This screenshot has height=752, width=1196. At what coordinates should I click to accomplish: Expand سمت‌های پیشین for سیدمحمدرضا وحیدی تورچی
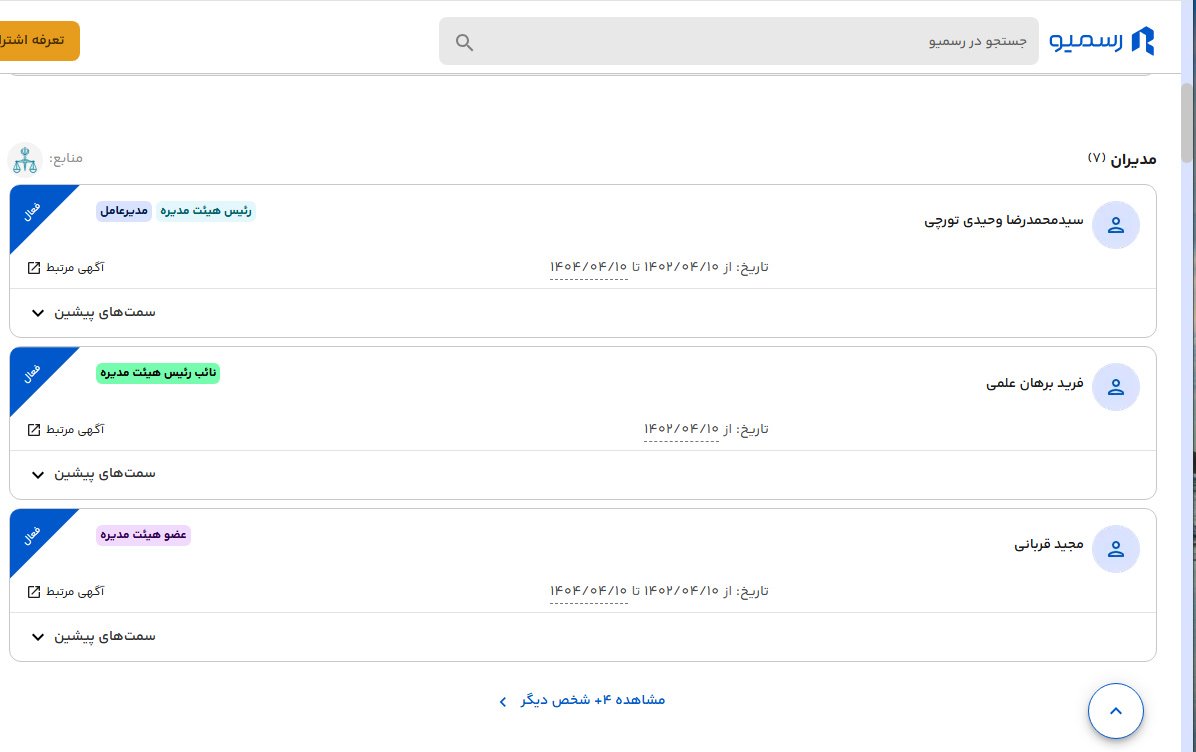tap(38, 313)
